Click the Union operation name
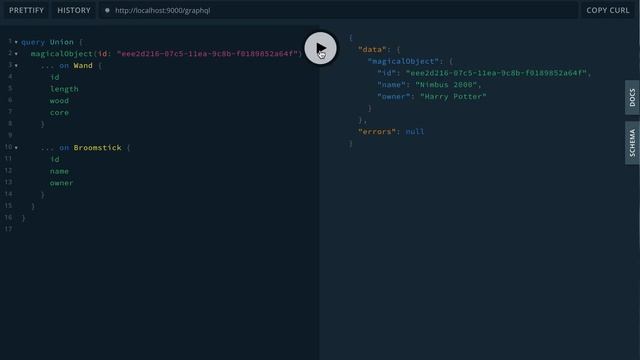The height and width of the screenshot is (360, 640). coord(62,42)
